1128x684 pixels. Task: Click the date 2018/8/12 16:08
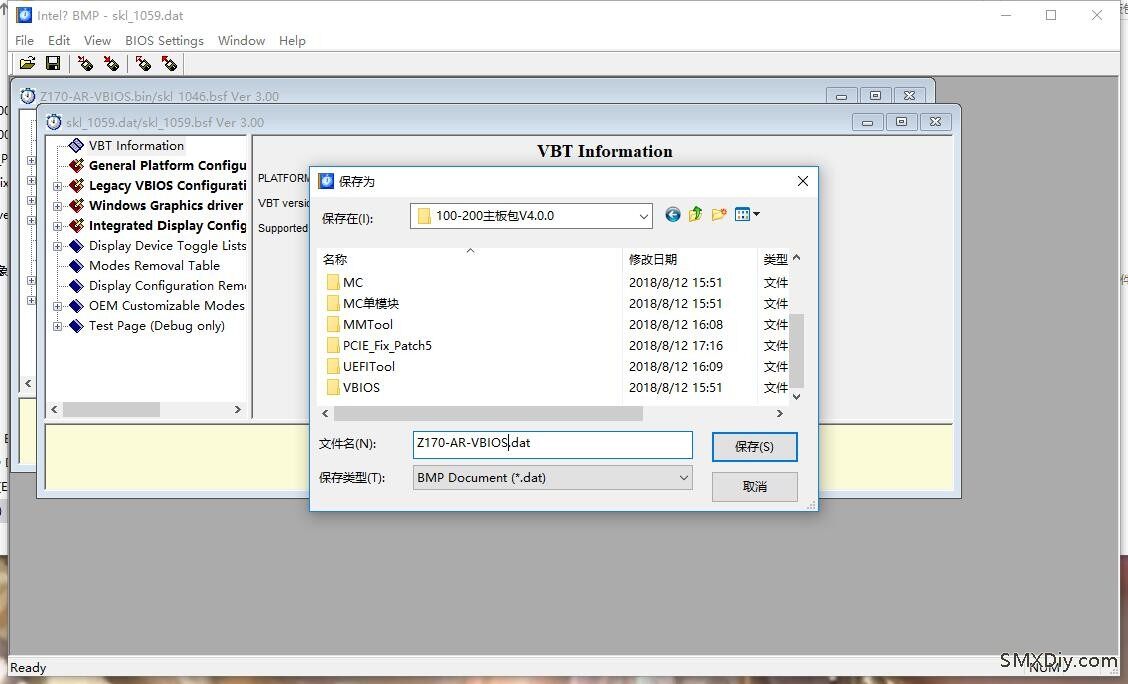click(x=676, y=324)
